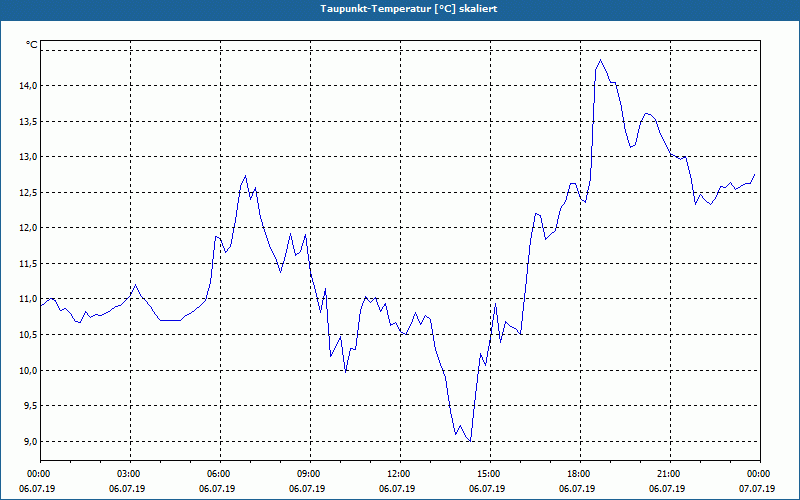Select the '06:00' time axis label
800x500 pixels.
tap(217, 474)
